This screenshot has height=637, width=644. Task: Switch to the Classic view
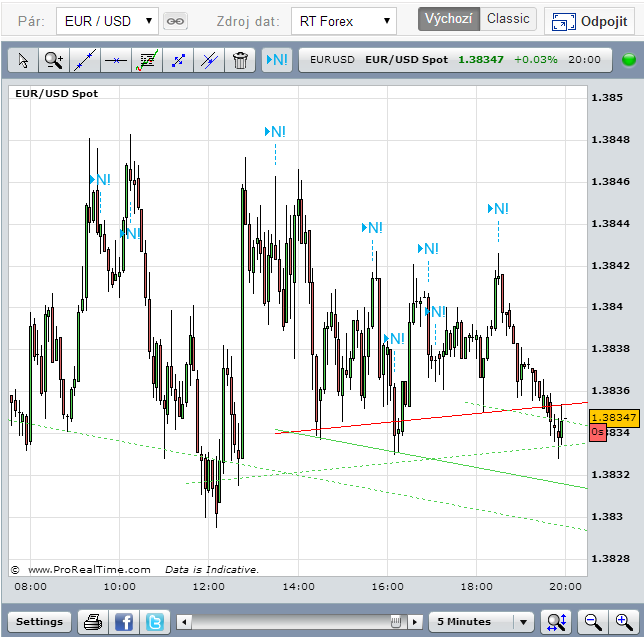click(508, 19)
